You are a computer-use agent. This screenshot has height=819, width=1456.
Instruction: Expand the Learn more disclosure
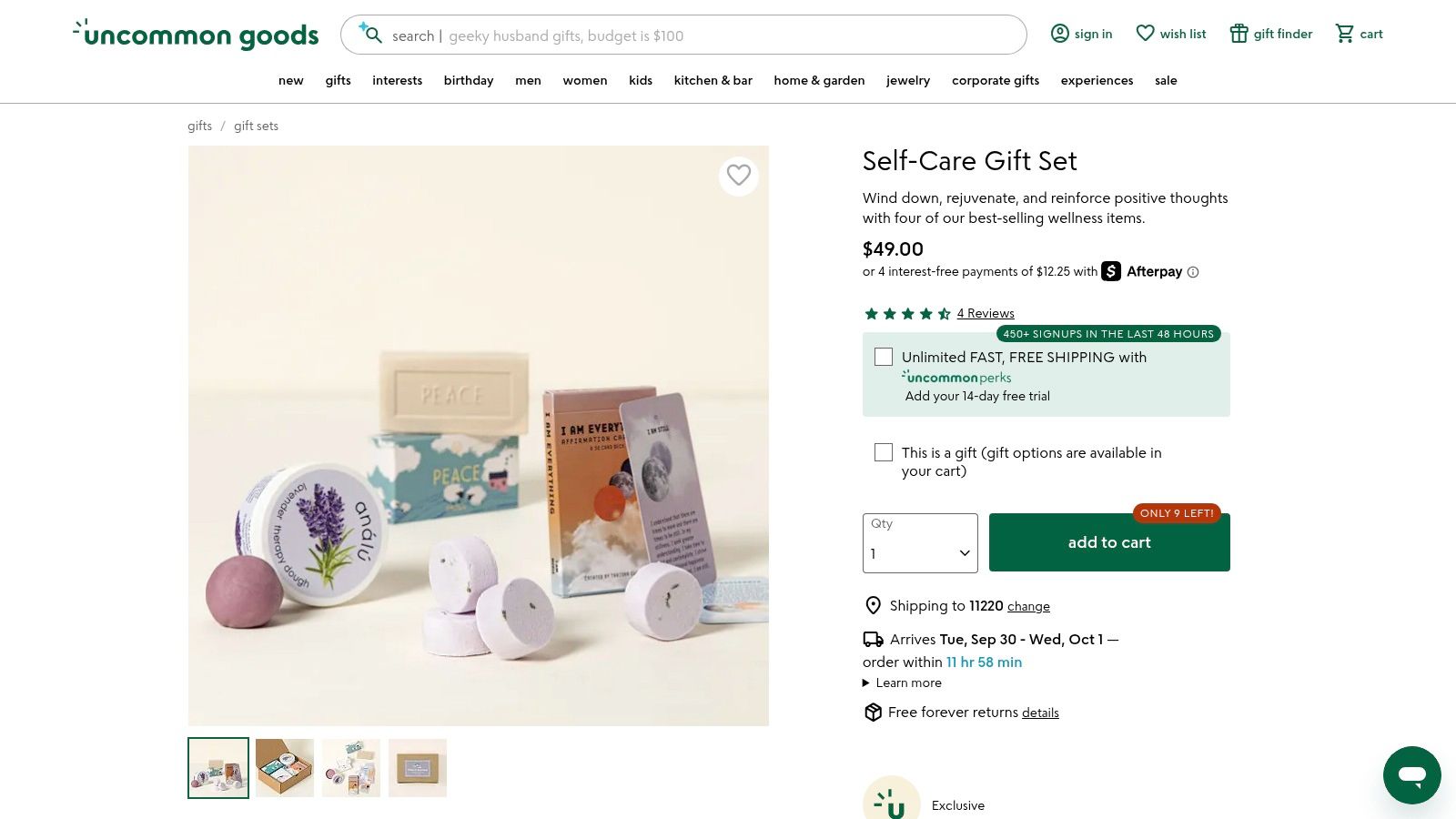click(x=902, y=683)
